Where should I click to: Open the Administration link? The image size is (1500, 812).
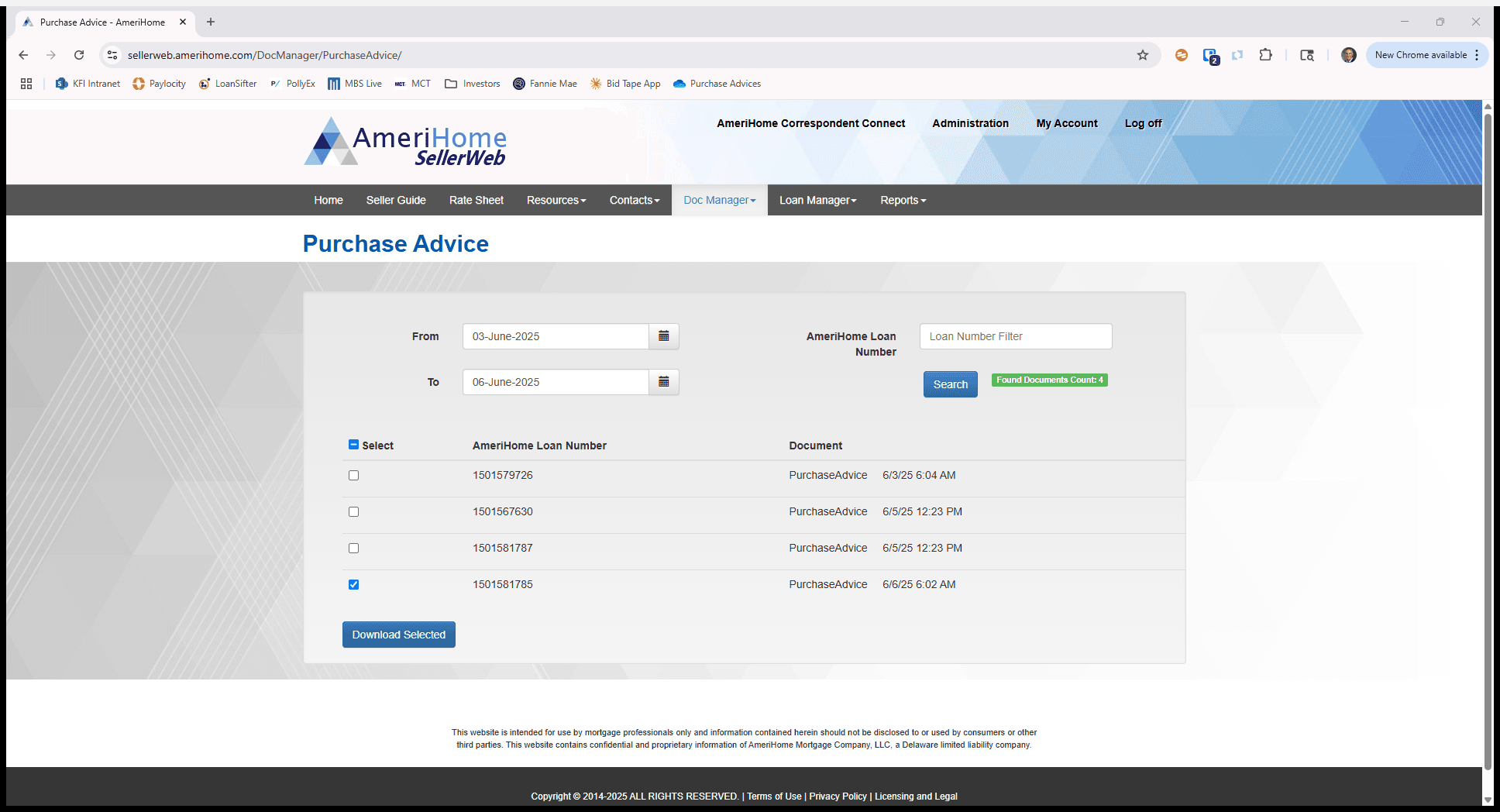(970, 123)
